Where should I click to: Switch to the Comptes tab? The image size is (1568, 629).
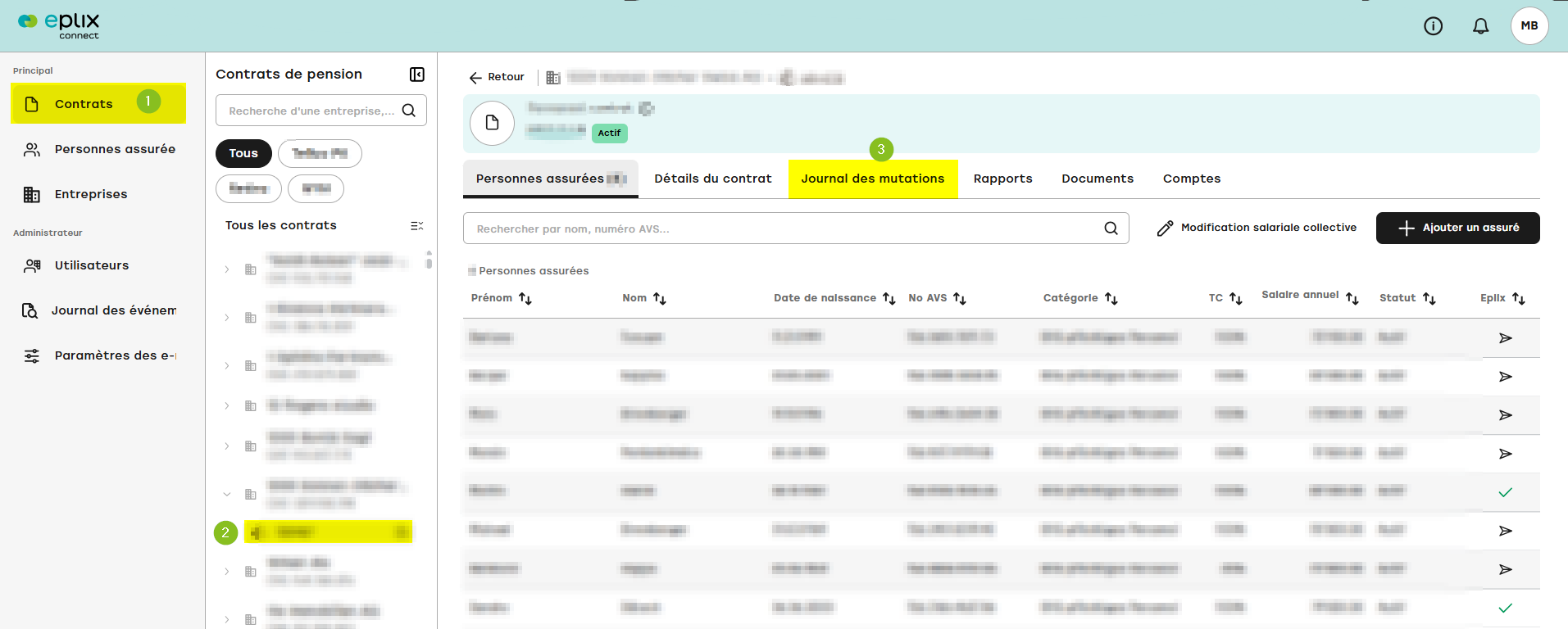[1192, 179]
